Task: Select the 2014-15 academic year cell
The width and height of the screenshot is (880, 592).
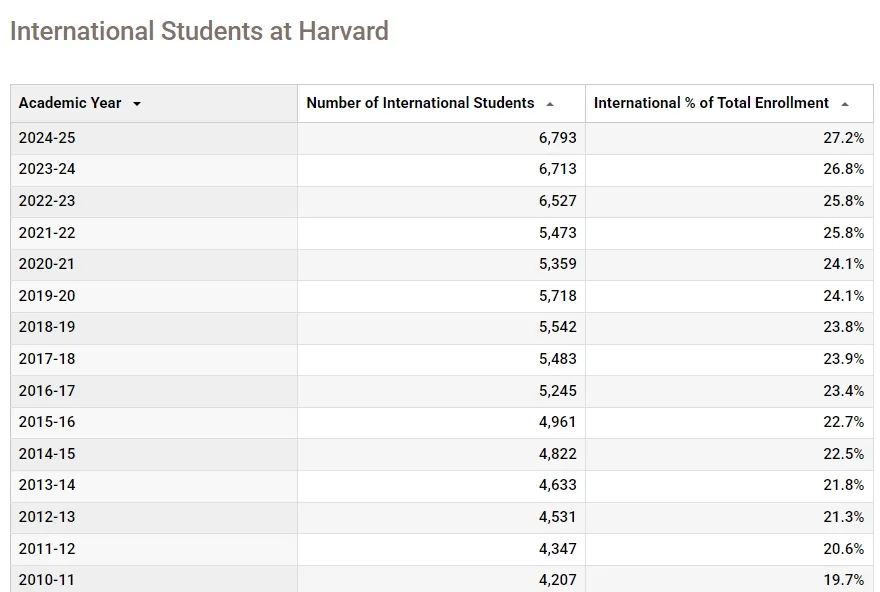Action: pos(154,454)
